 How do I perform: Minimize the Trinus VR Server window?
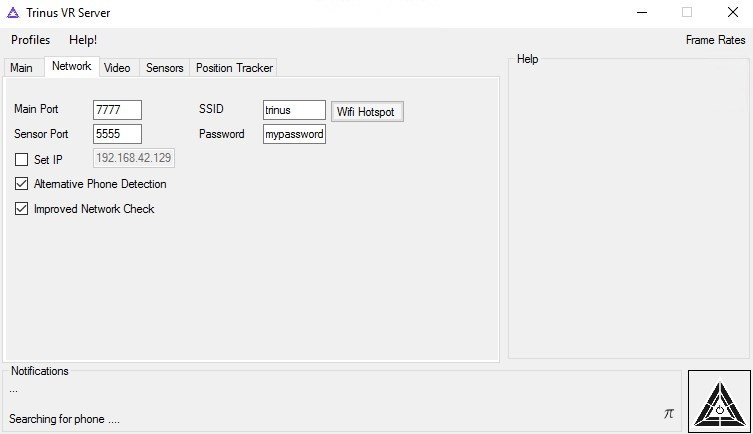click(x=642, y=12)
